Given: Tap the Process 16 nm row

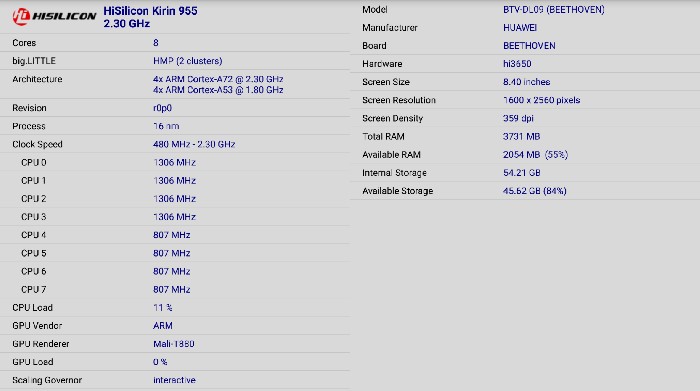Looking at the screenshot, I should coord(175,126).
